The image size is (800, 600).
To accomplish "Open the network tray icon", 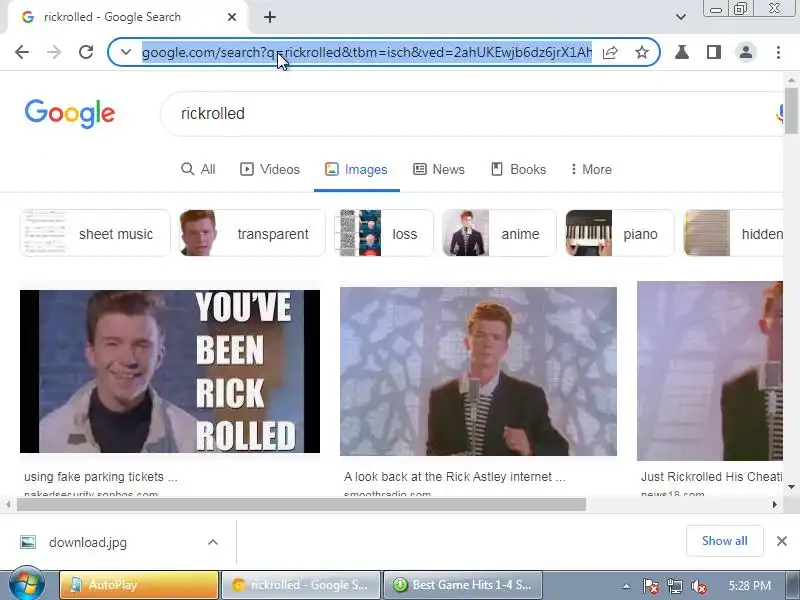I will pos(674,586).
